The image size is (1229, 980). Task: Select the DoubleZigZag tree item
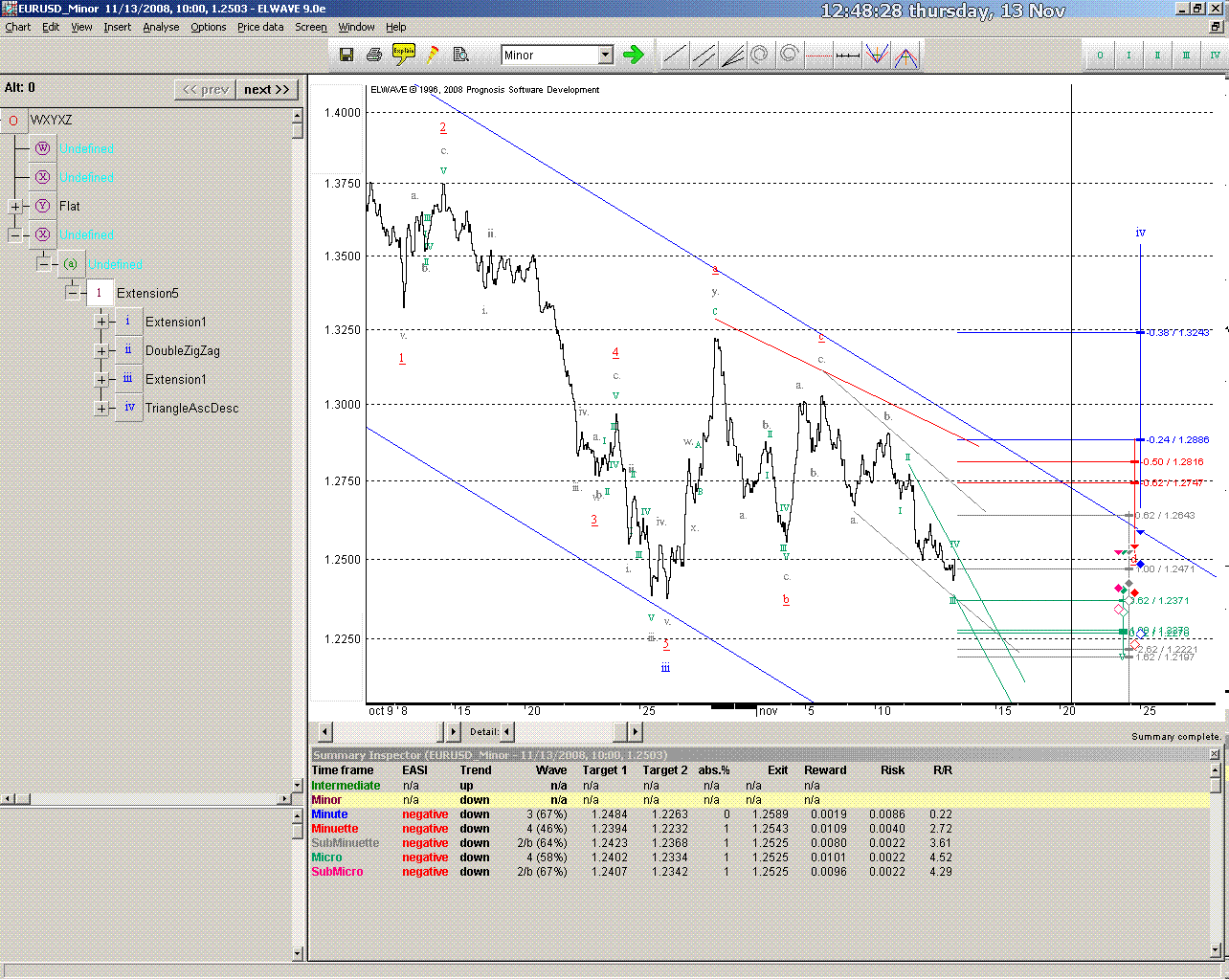coord(182,350)
